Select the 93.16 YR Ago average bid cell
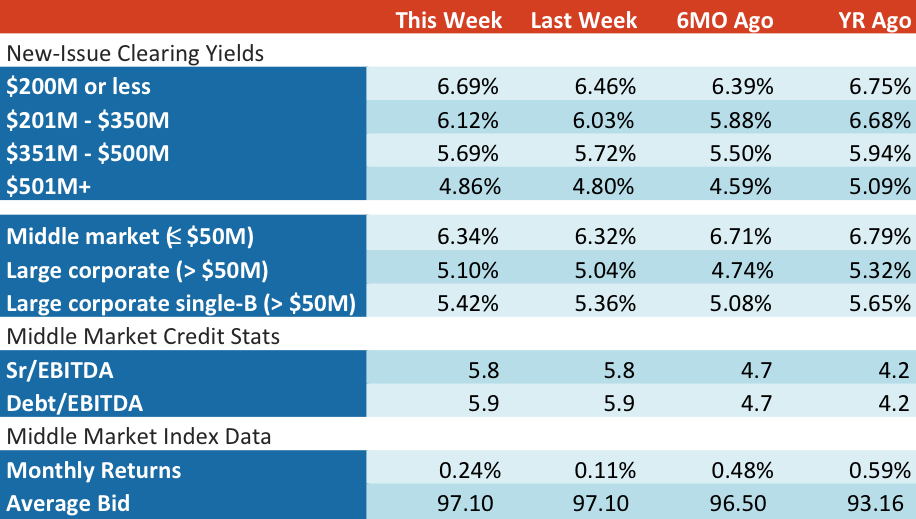Viewport: 916px width, 519px height. 875,504
